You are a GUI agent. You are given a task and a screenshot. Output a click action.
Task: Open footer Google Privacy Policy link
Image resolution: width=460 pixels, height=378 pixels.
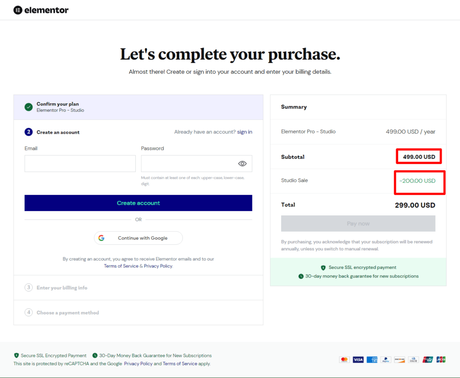(138, 364)
